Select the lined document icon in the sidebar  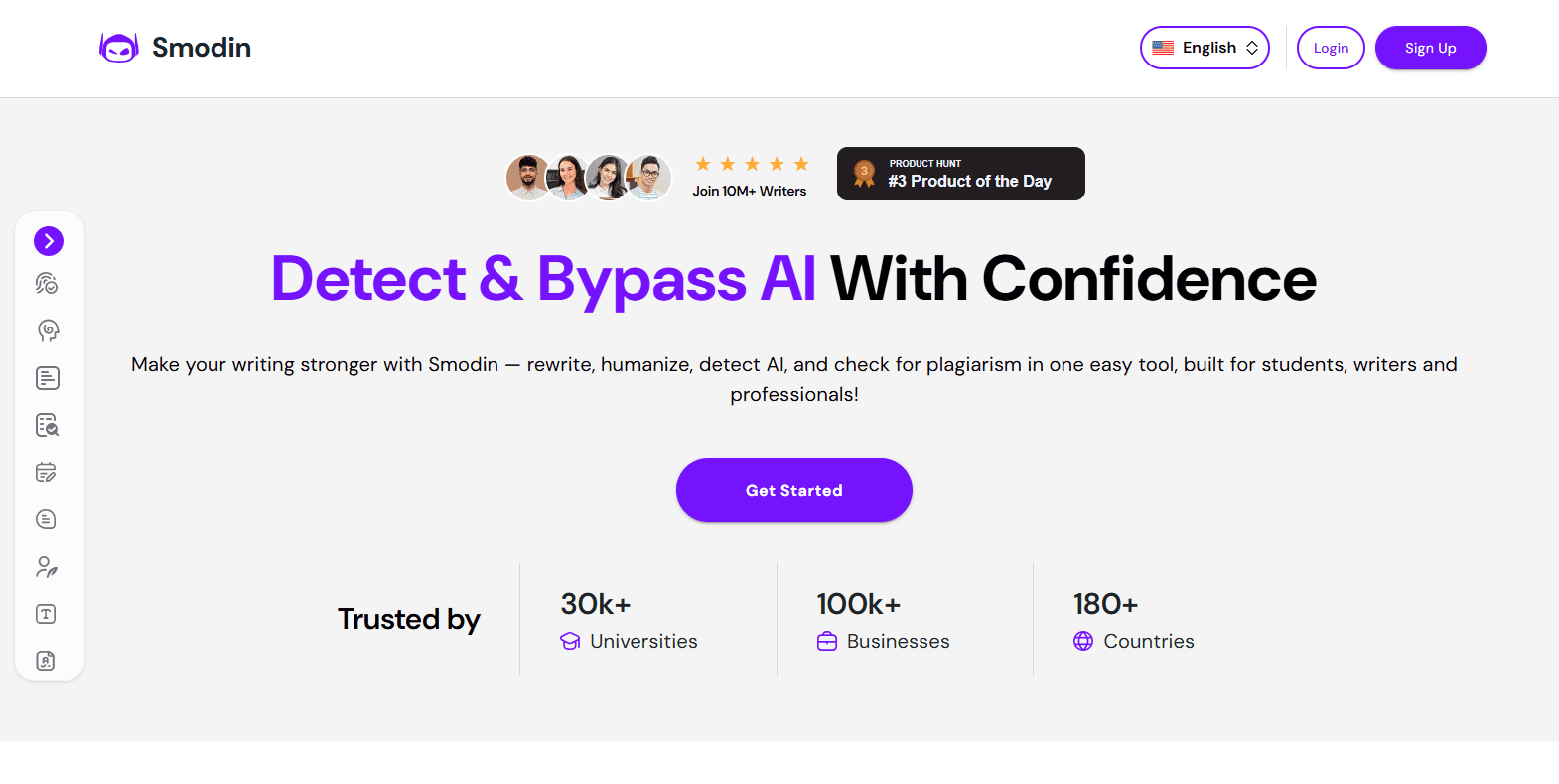tap(48, 378)
